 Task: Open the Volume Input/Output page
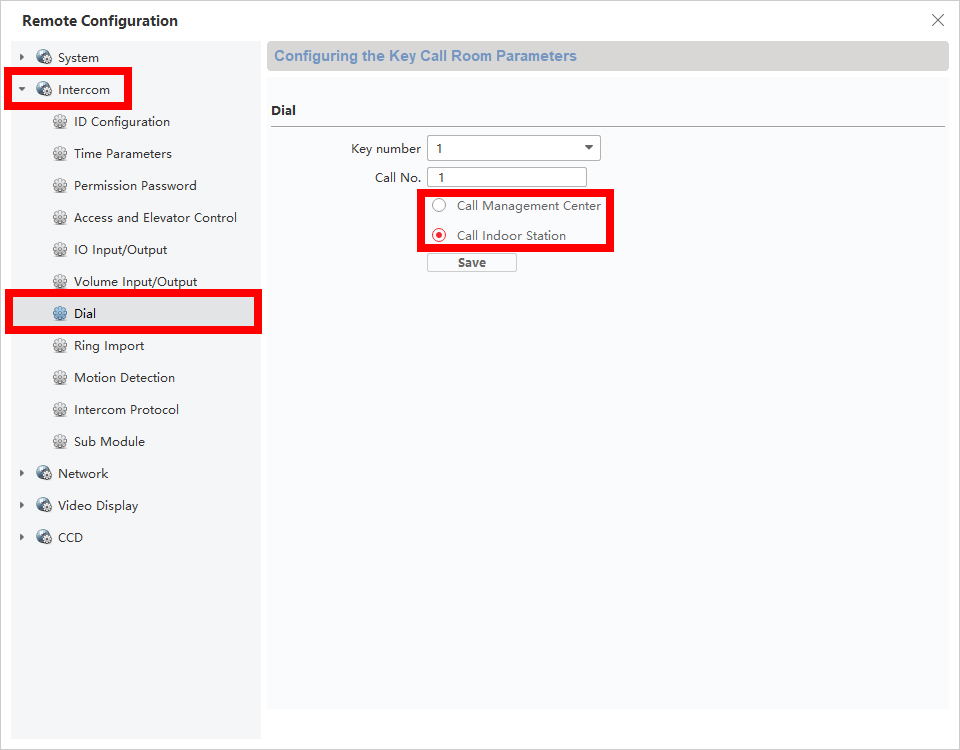[135, 282]
